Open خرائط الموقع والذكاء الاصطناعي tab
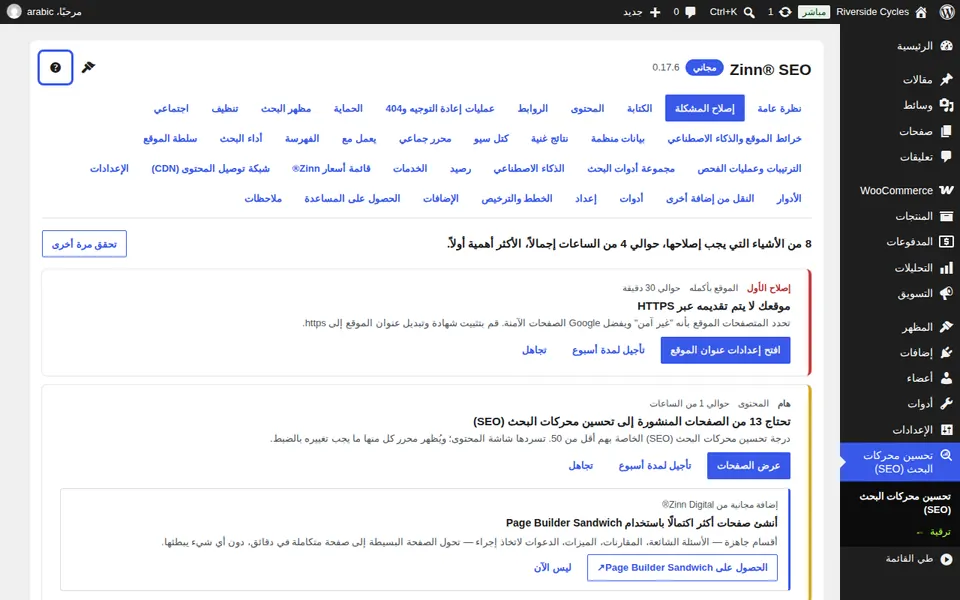 point(734,138)
